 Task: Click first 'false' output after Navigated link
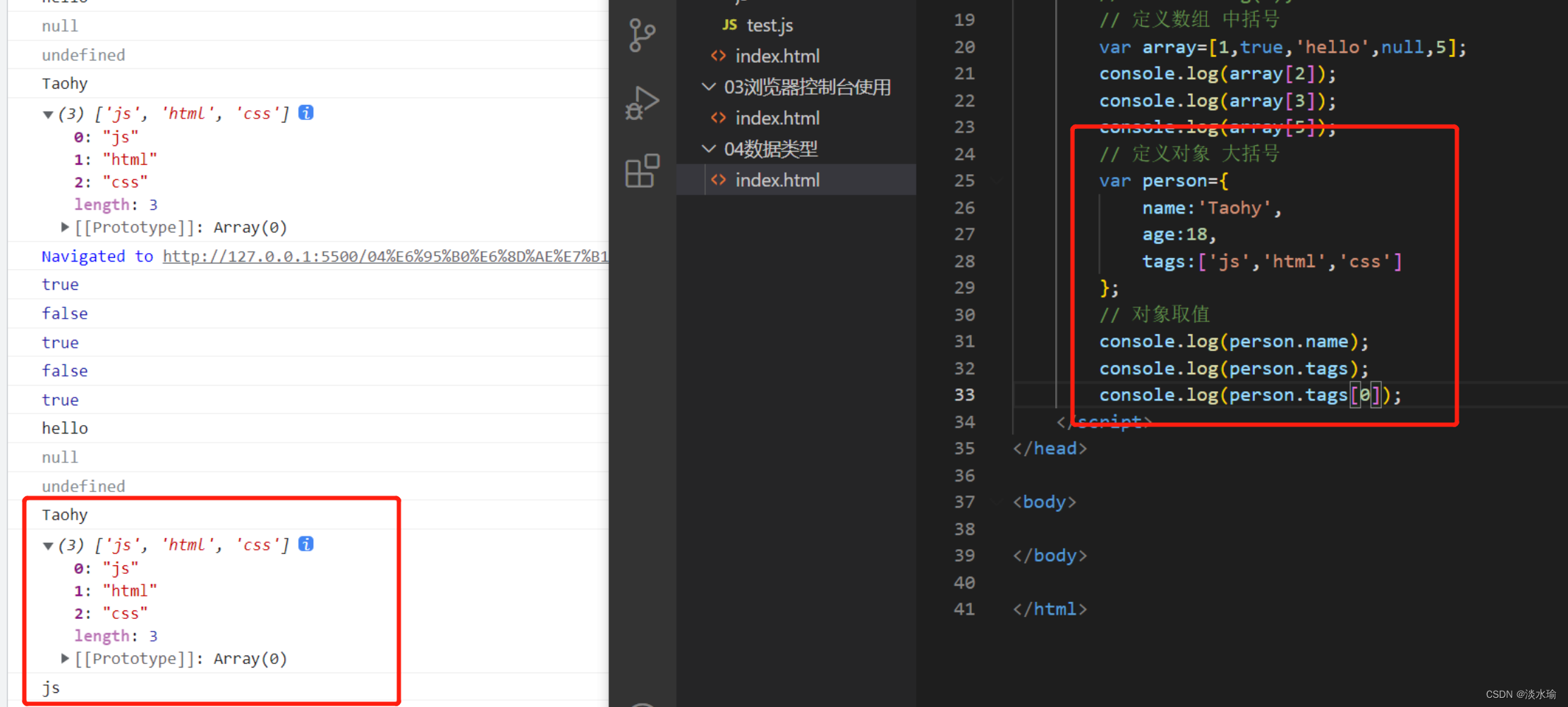click(65, 314)
